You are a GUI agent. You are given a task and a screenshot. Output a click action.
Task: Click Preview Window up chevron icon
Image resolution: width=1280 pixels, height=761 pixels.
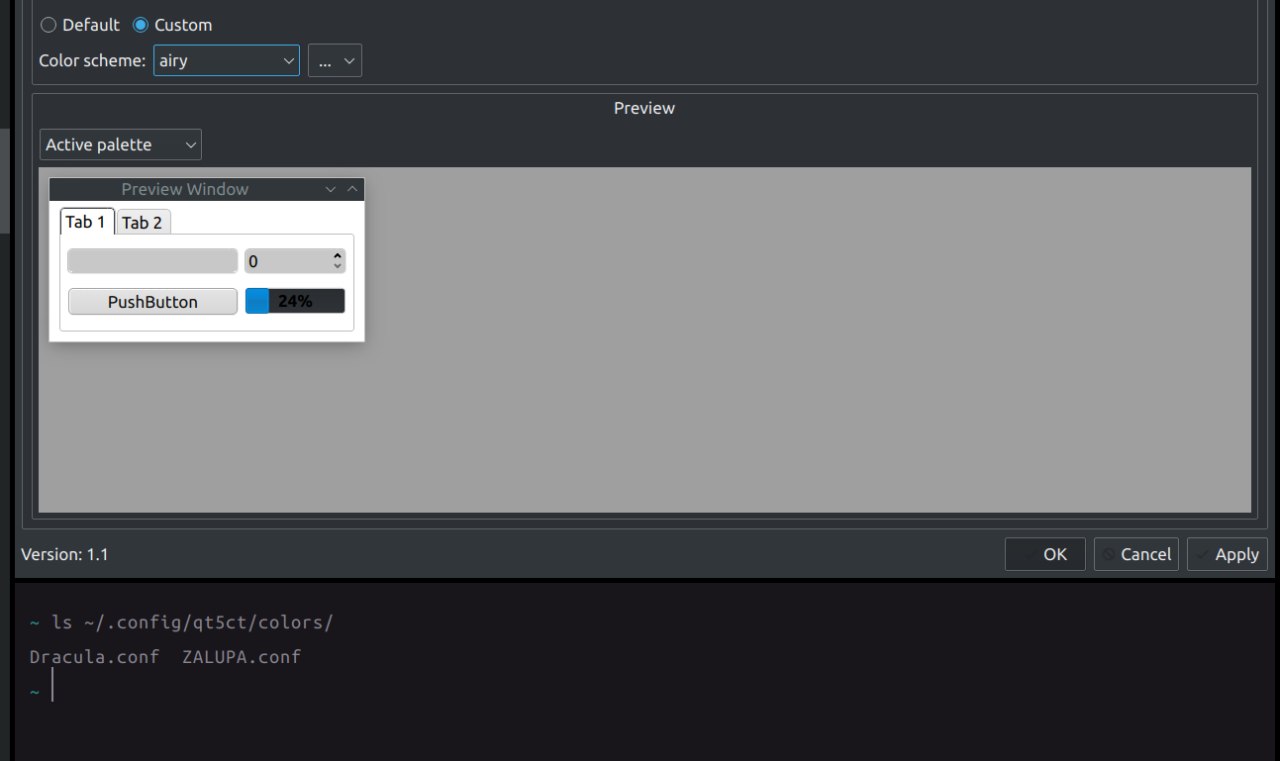(x=352, y=189)
